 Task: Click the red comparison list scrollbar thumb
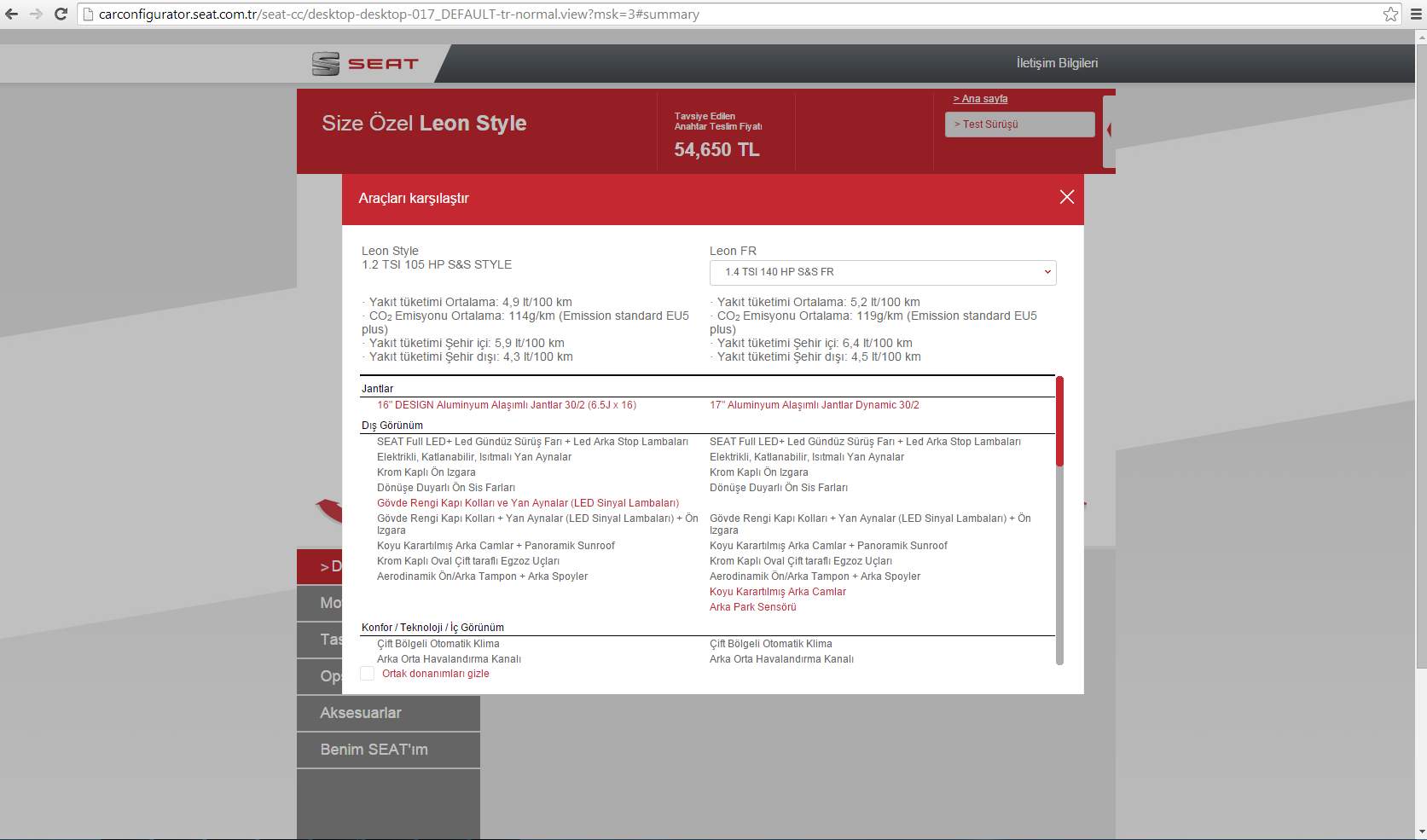click(x=1059, y=420)
